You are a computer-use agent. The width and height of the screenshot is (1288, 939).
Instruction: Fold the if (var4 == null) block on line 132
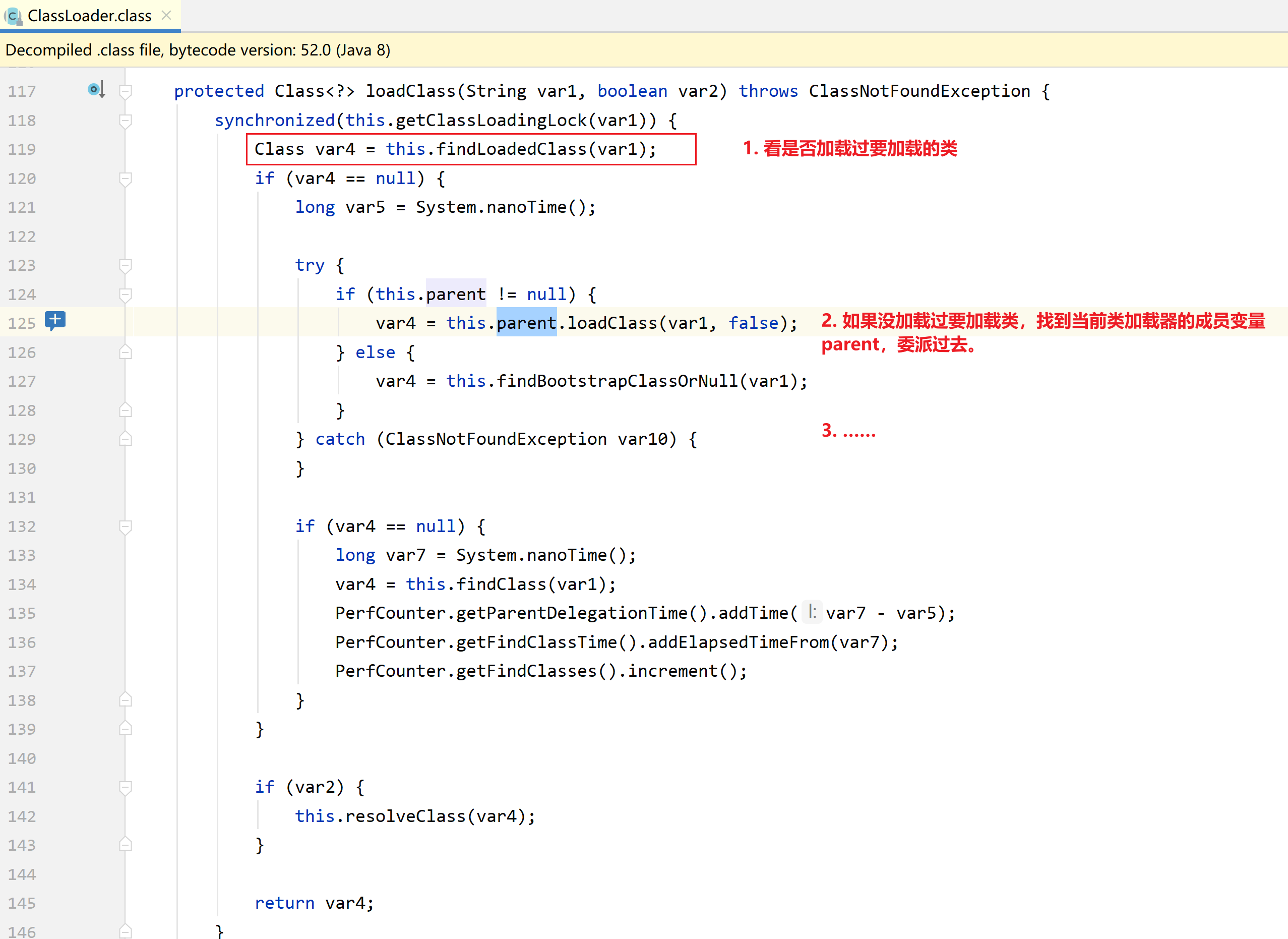click(x=126, y=526)
